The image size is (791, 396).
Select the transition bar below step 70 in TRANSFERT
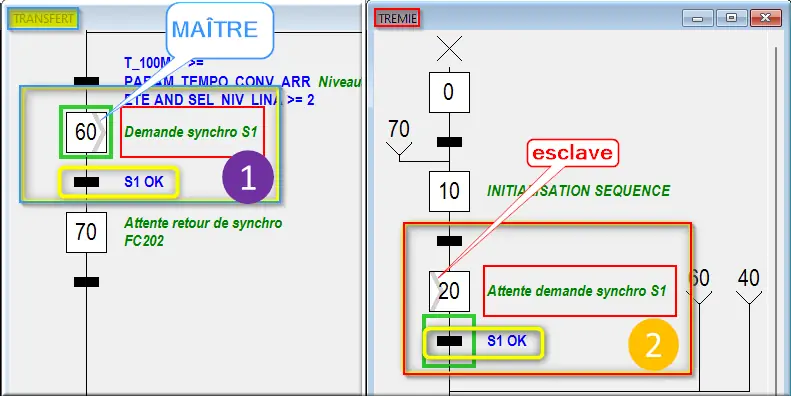pyautogui.click(x=86, y=282)
